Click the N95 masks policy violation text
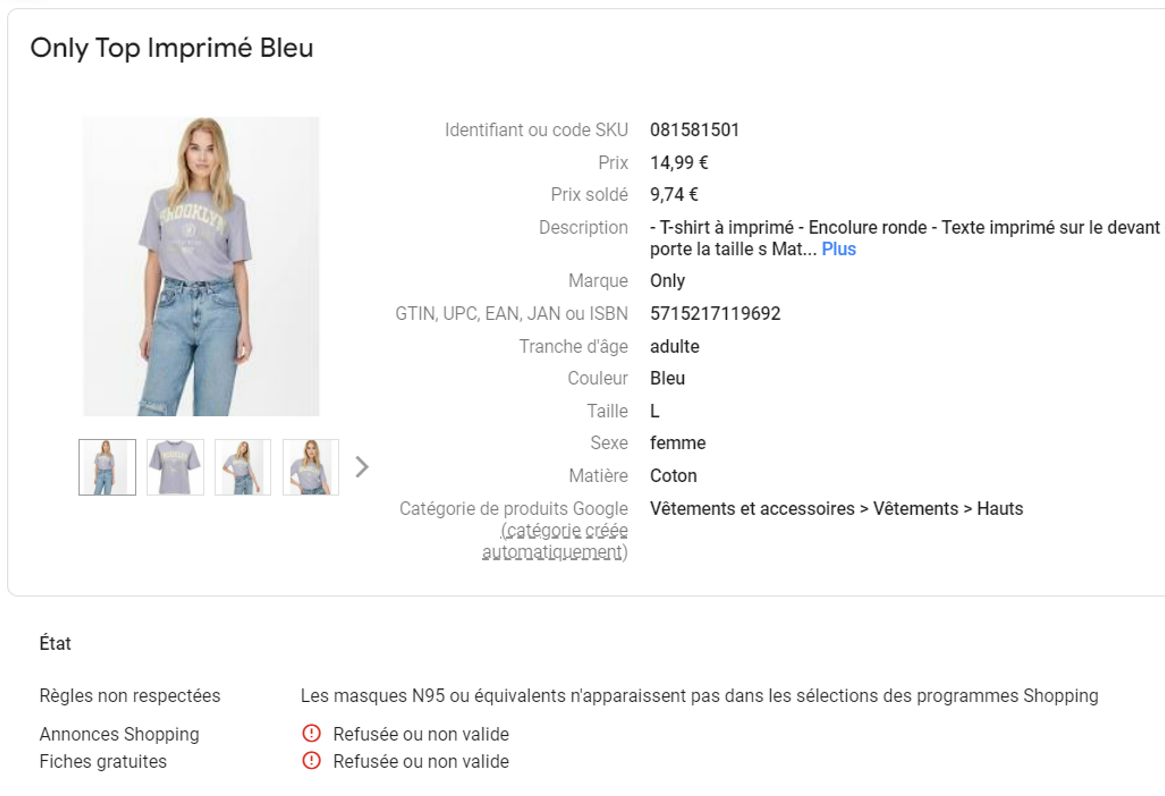This screenshot has width=1165, height=796. [699, 696]
